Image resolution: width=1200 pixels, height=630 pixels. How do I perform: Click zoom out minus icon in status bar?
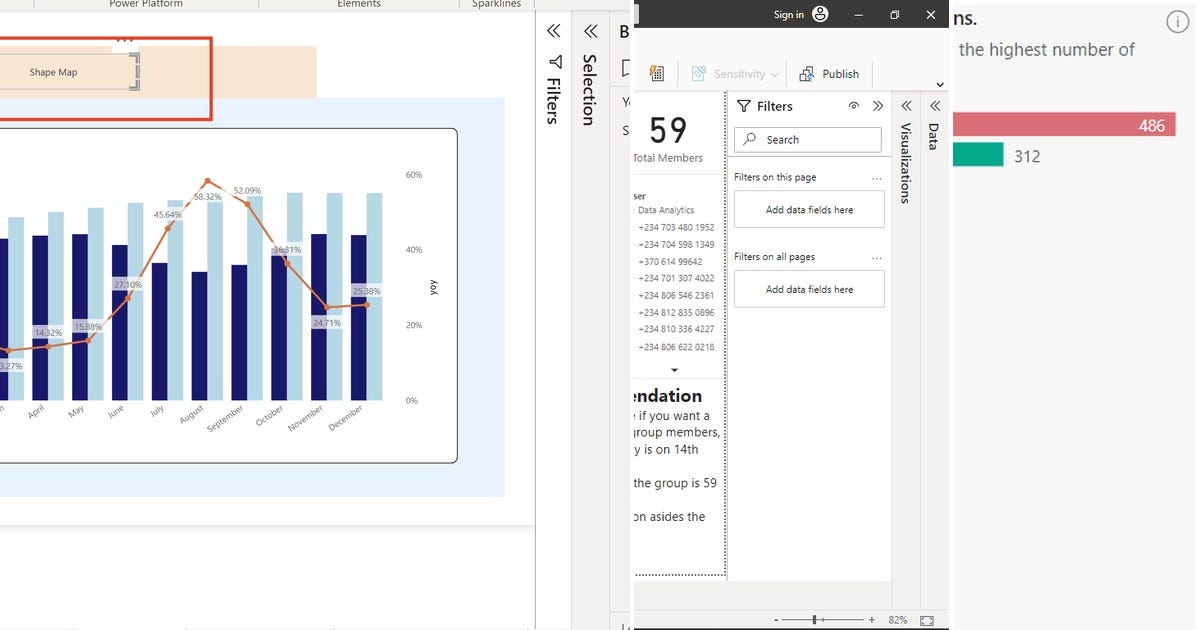coord(778,620)
